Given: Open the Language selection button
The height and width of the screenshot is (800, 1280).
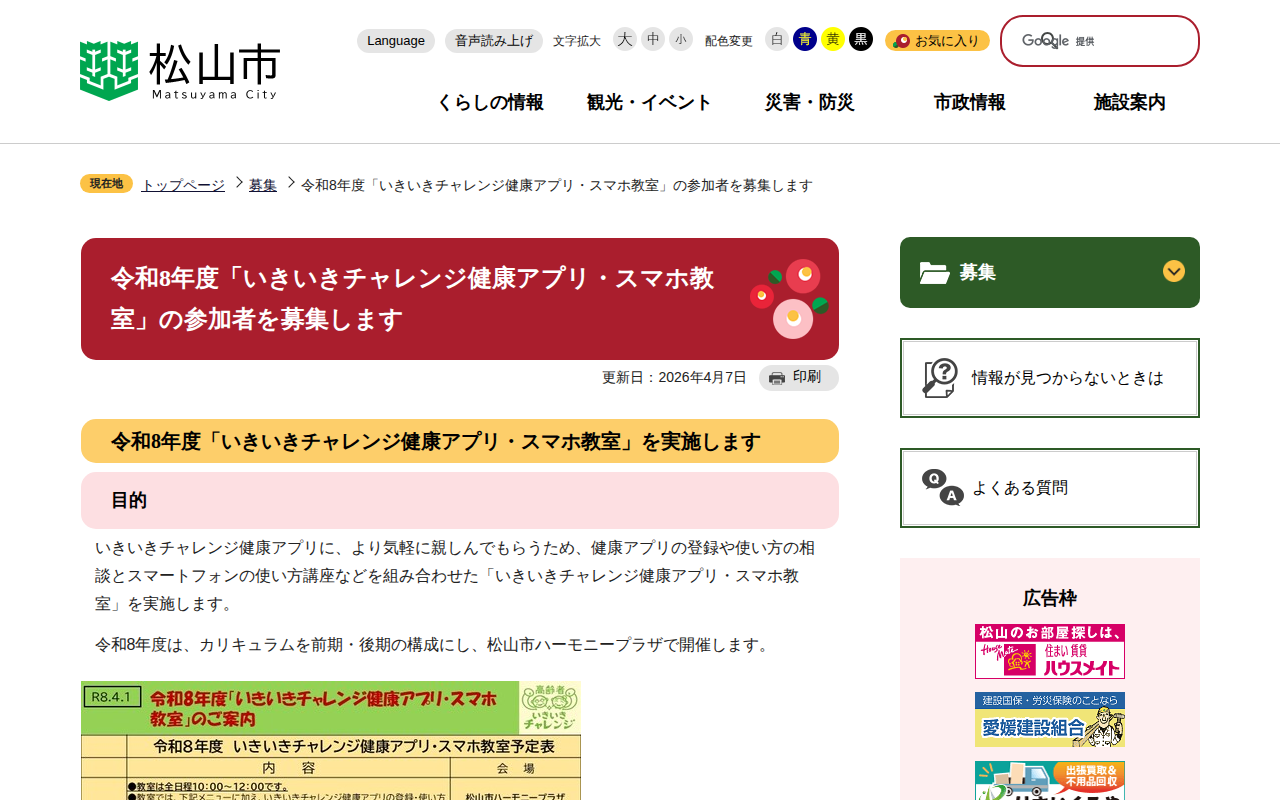Looking at the screenshot, I should point(396,41).
